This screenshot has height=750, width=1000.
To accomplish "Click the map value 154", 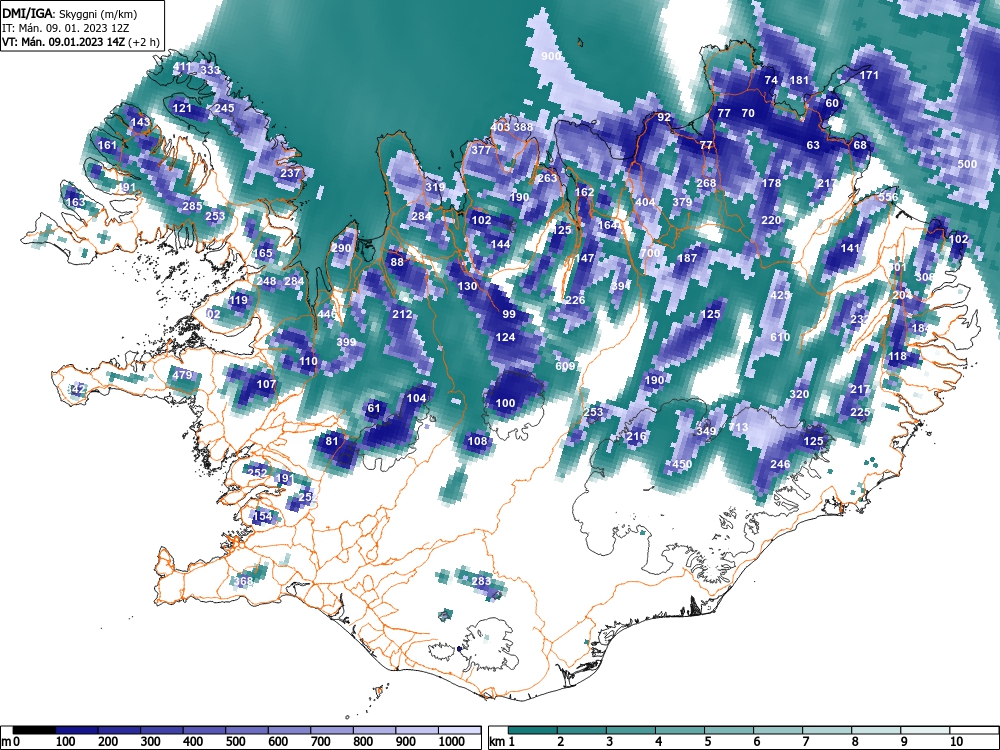I will point(262,515).
